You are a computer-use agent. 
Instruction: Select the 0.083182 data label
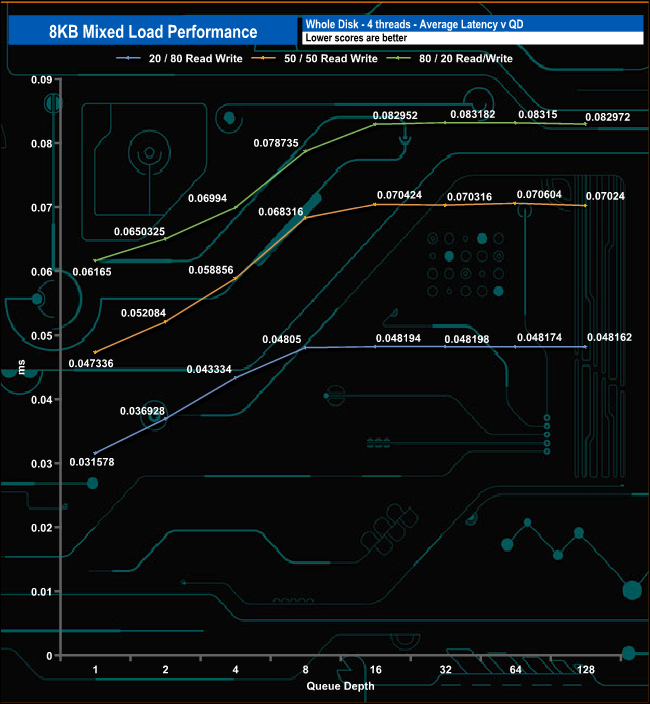click(473, 114)
